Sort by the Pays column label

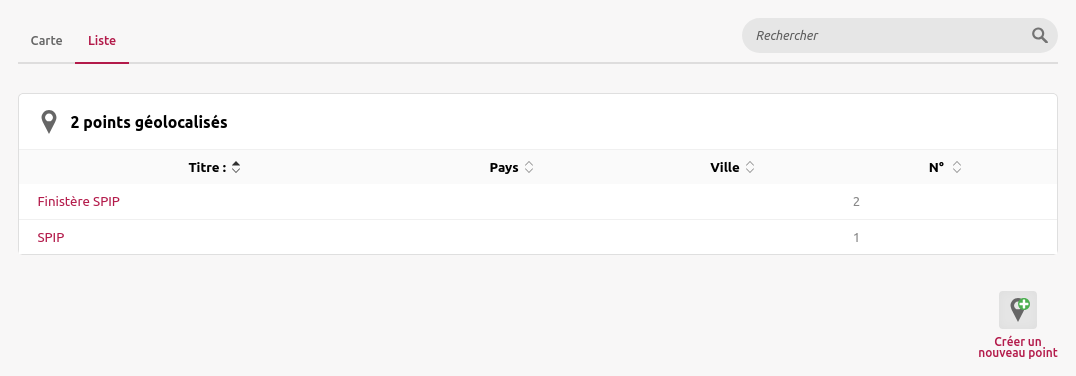click(x=504, y=167)
